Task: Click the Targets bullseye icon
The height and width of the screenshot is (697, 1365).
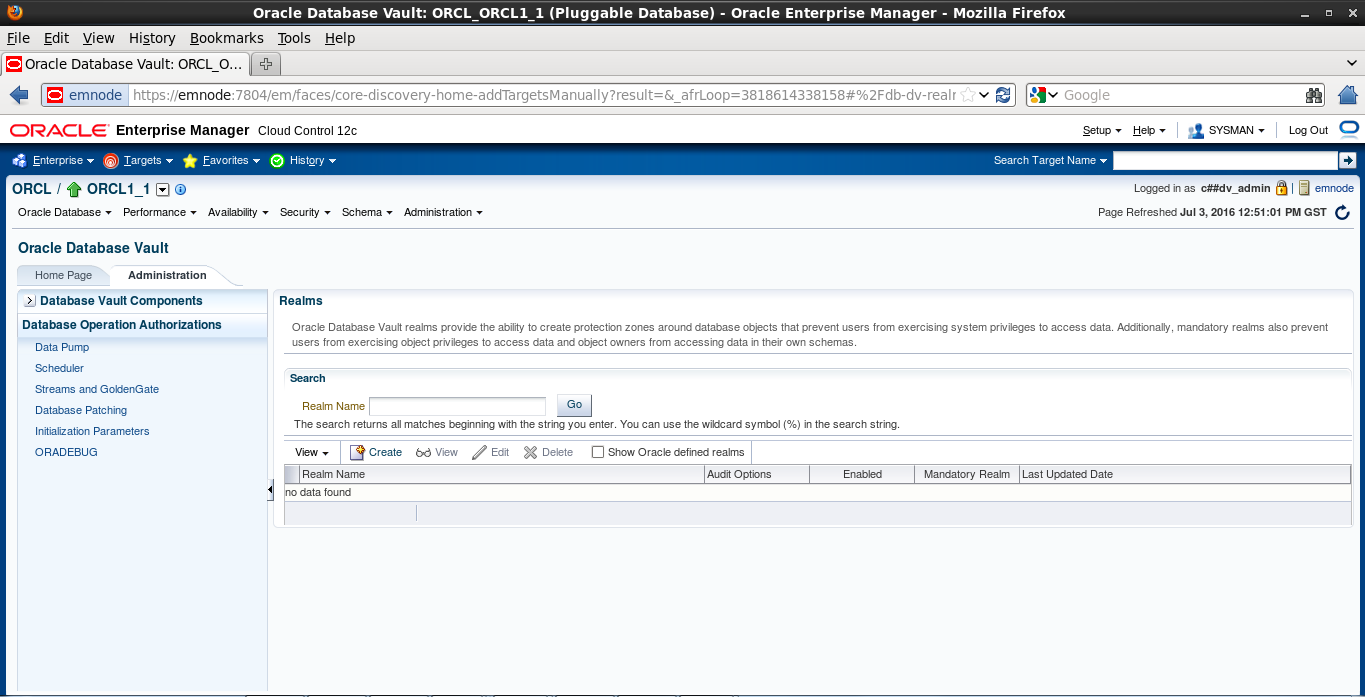Action: point(111,160)
